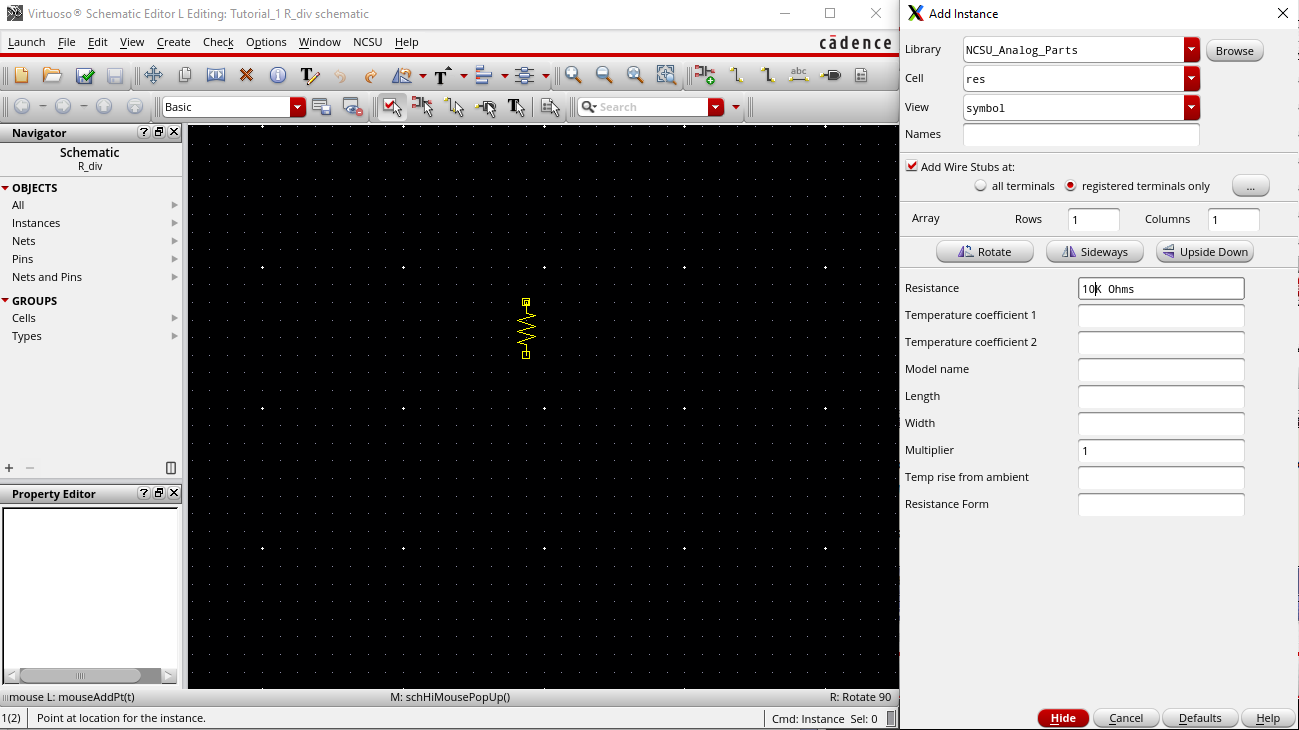
Task: Click the Copy tool icon
Action: [185, 75]
